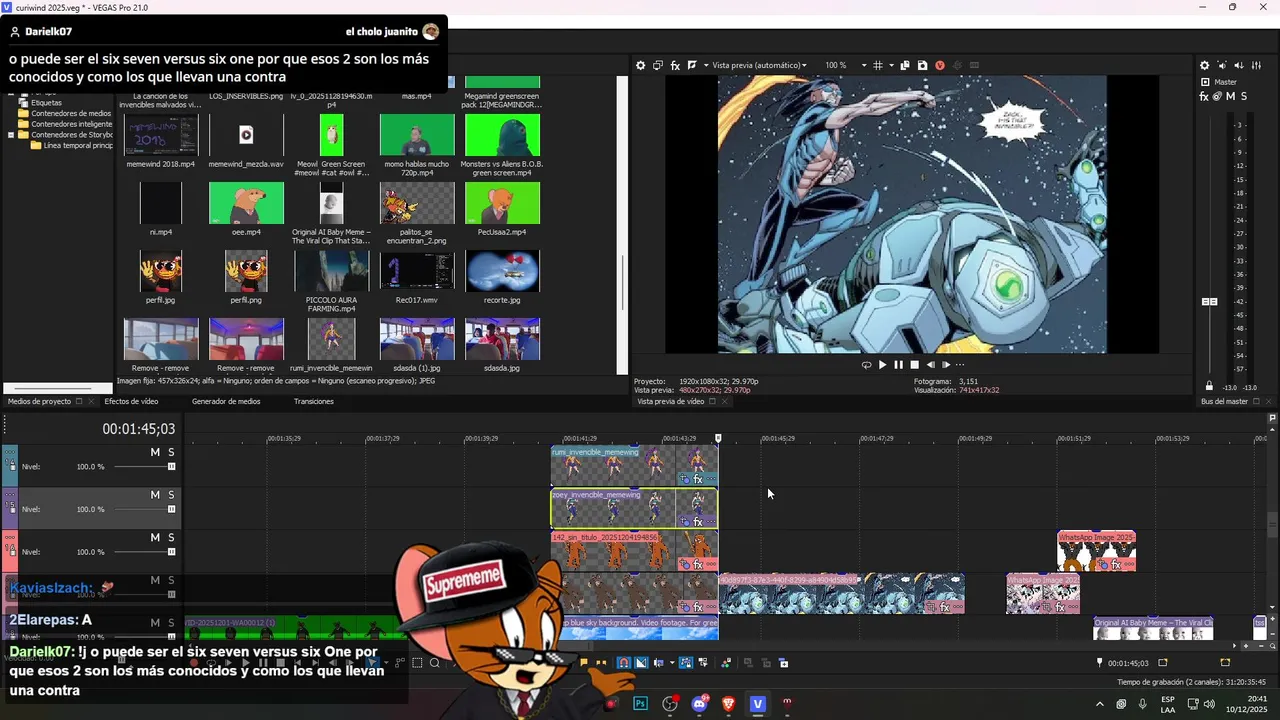Copy preview snapshot to clipboard icon

(905, 65)
